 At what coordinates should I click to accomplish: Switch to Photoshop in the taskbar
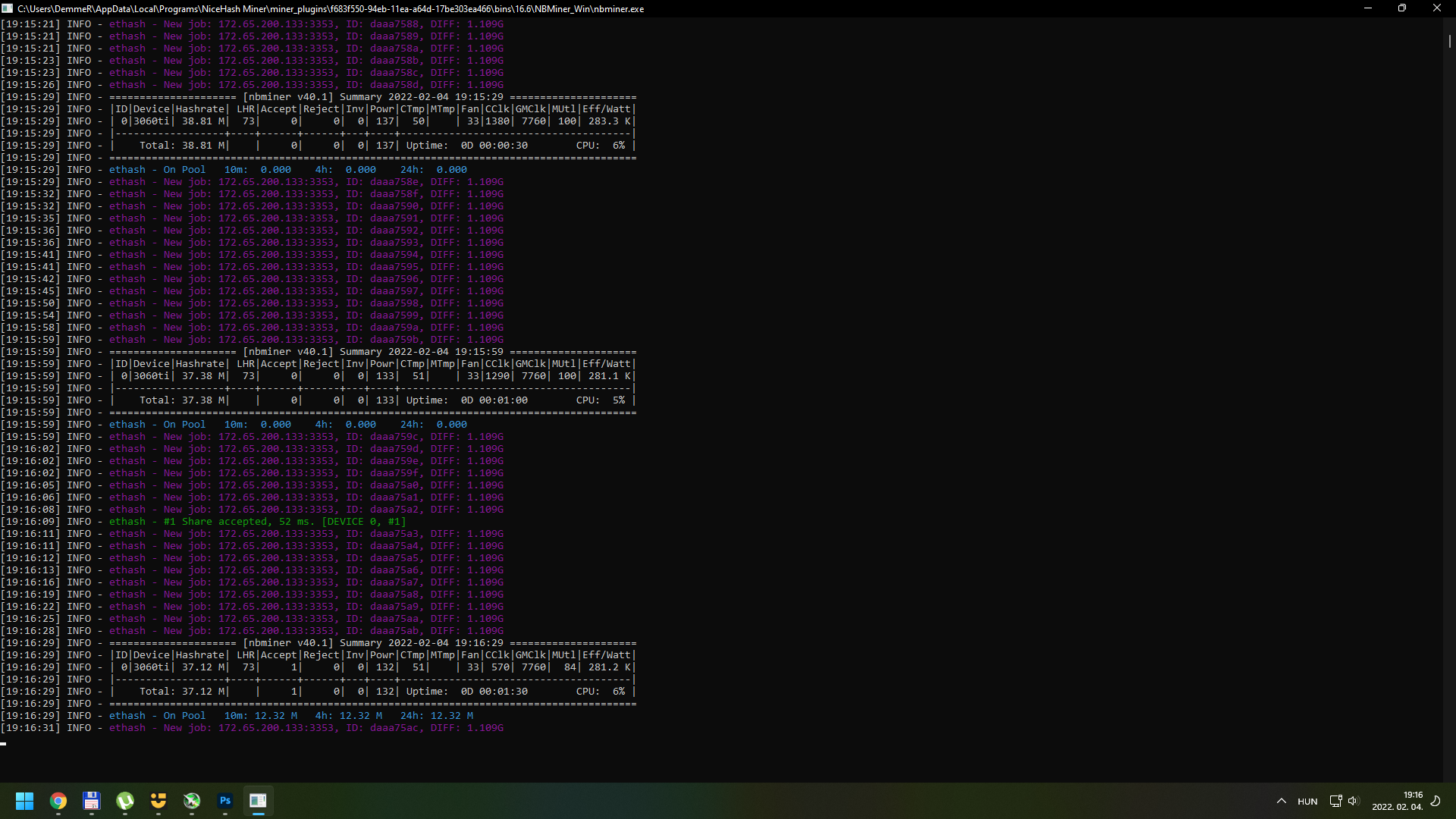tap(225, 801)
